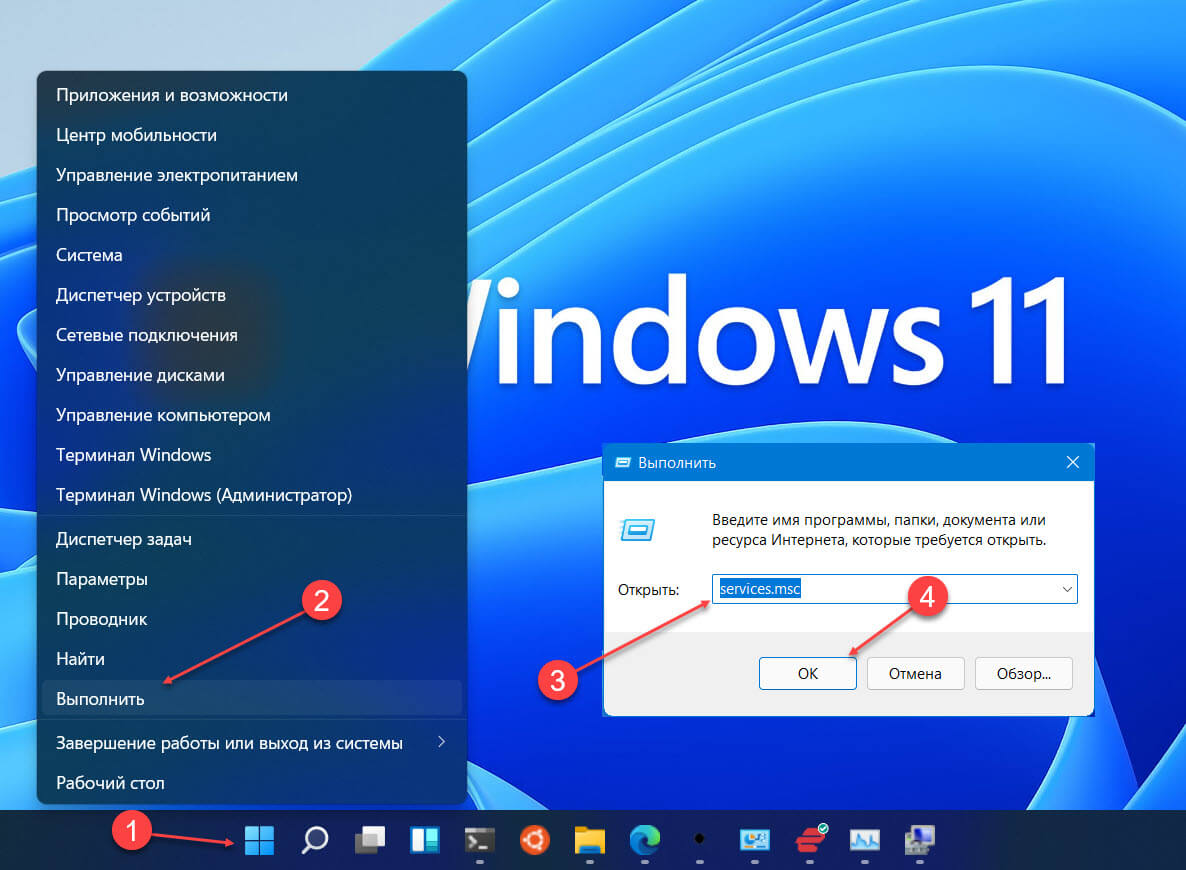Screen dimensions: 1186x870
Task: Open the computer network icon on taskbar
Action: pyautogui.click(x=920, y=840)
